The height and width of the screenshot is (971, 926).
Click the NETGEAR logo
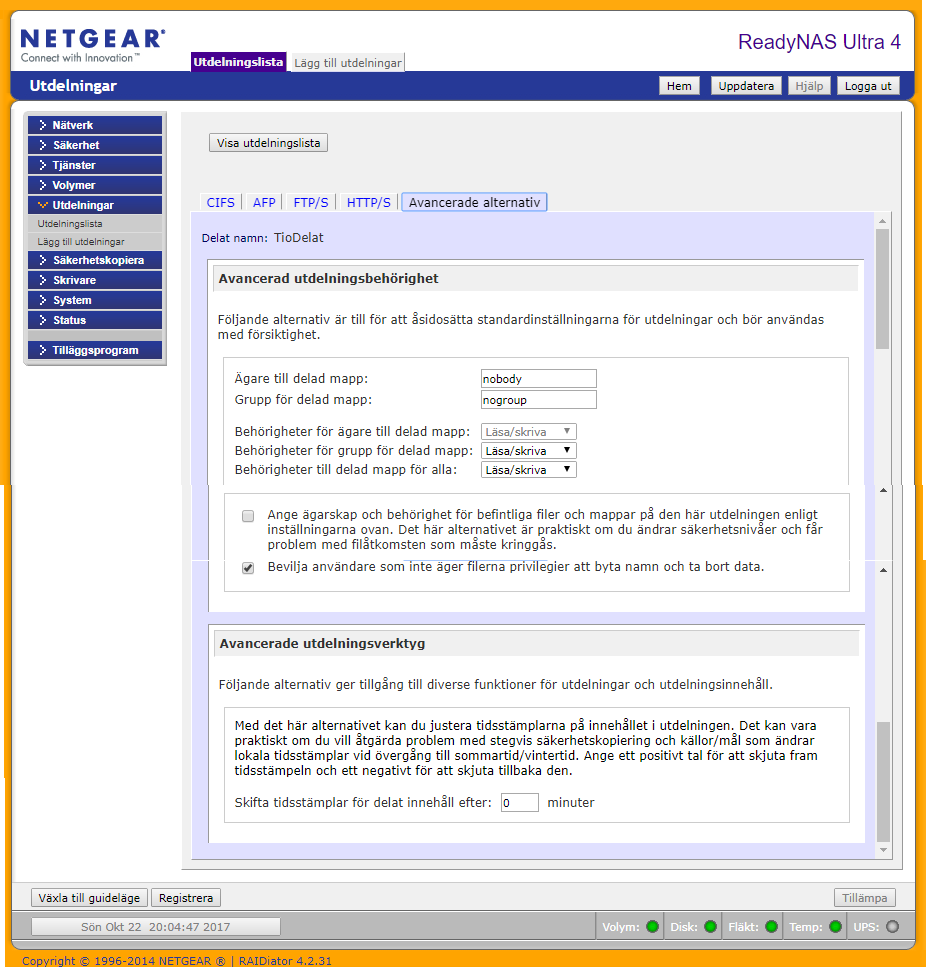click(x=93, y=45)
